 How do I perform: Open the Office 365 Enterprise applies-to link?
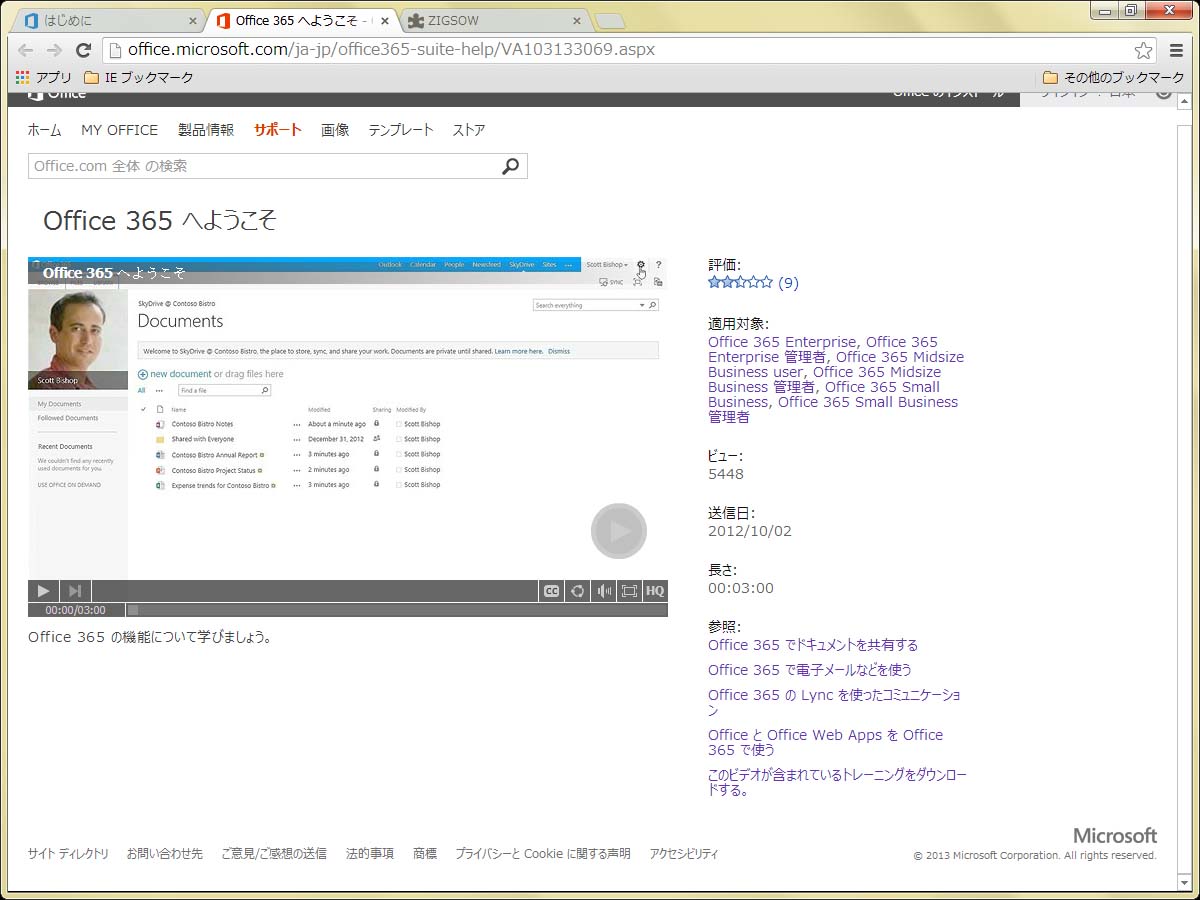tap(782, 342)
